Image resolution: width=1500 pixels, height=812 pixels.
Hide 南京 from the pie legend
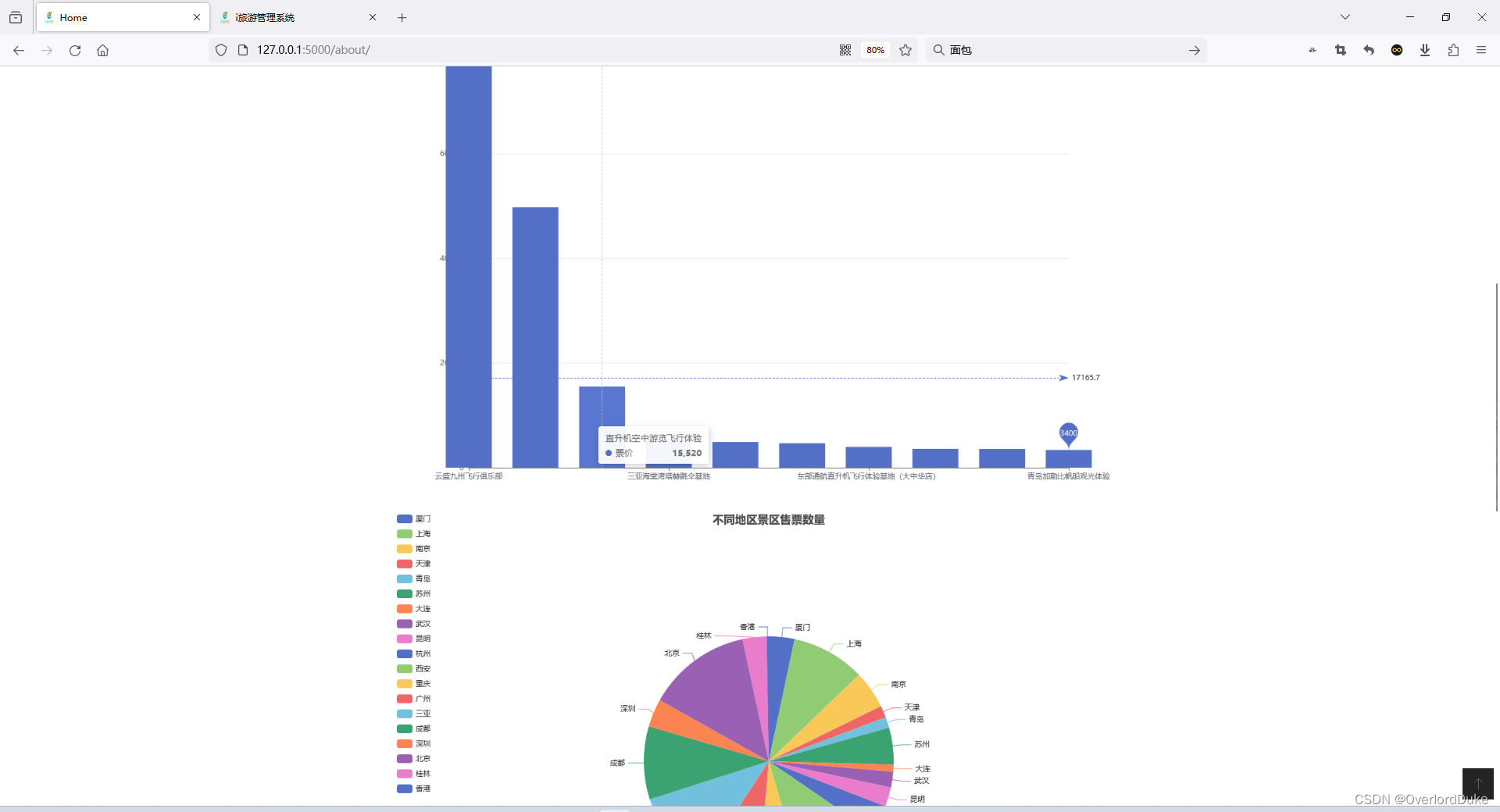click(x=413, y=549)
